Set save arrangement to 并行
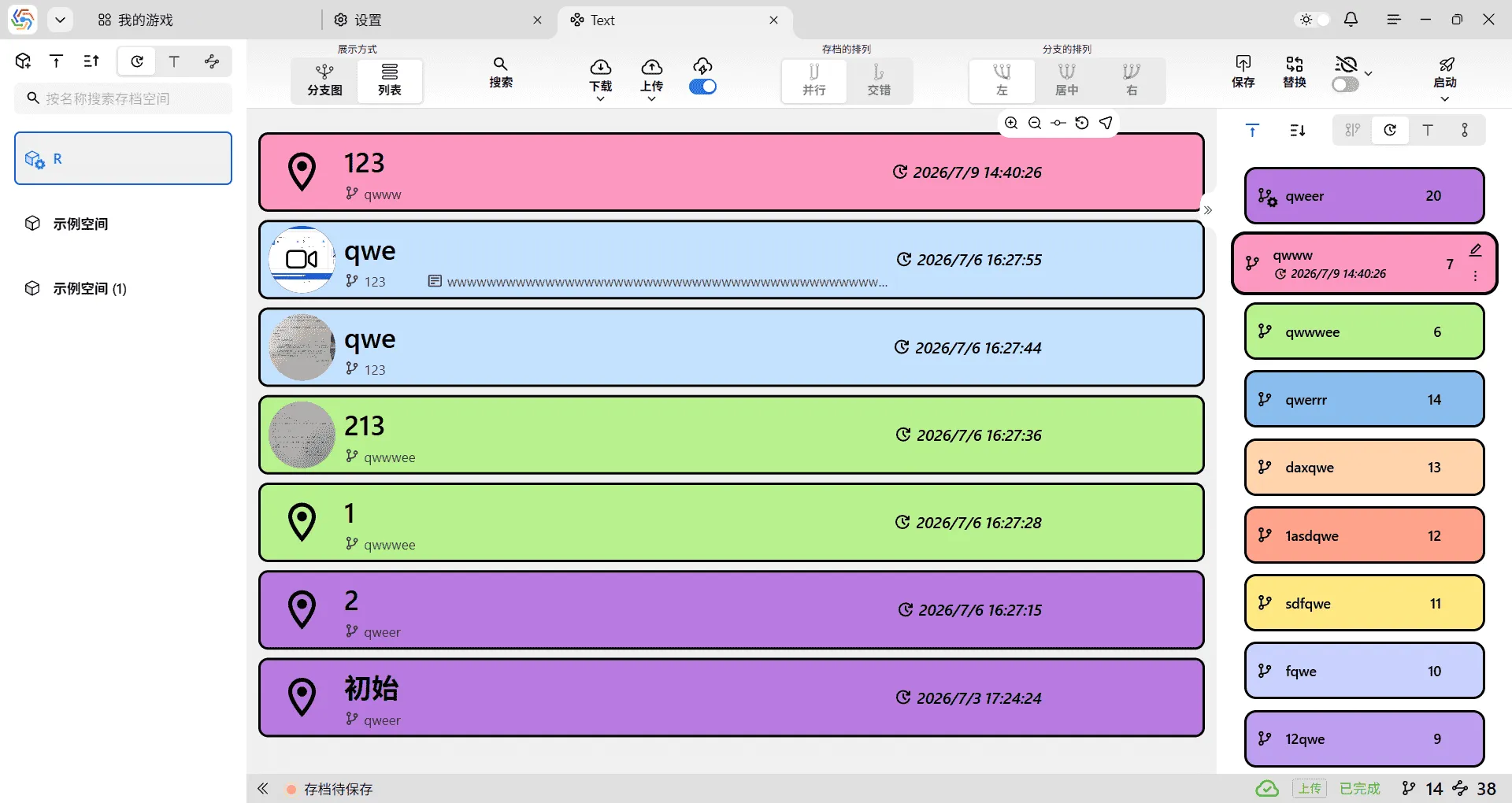Image resolution: width=1512 pixels, height=803 pixels. click(x=814, y=80)
